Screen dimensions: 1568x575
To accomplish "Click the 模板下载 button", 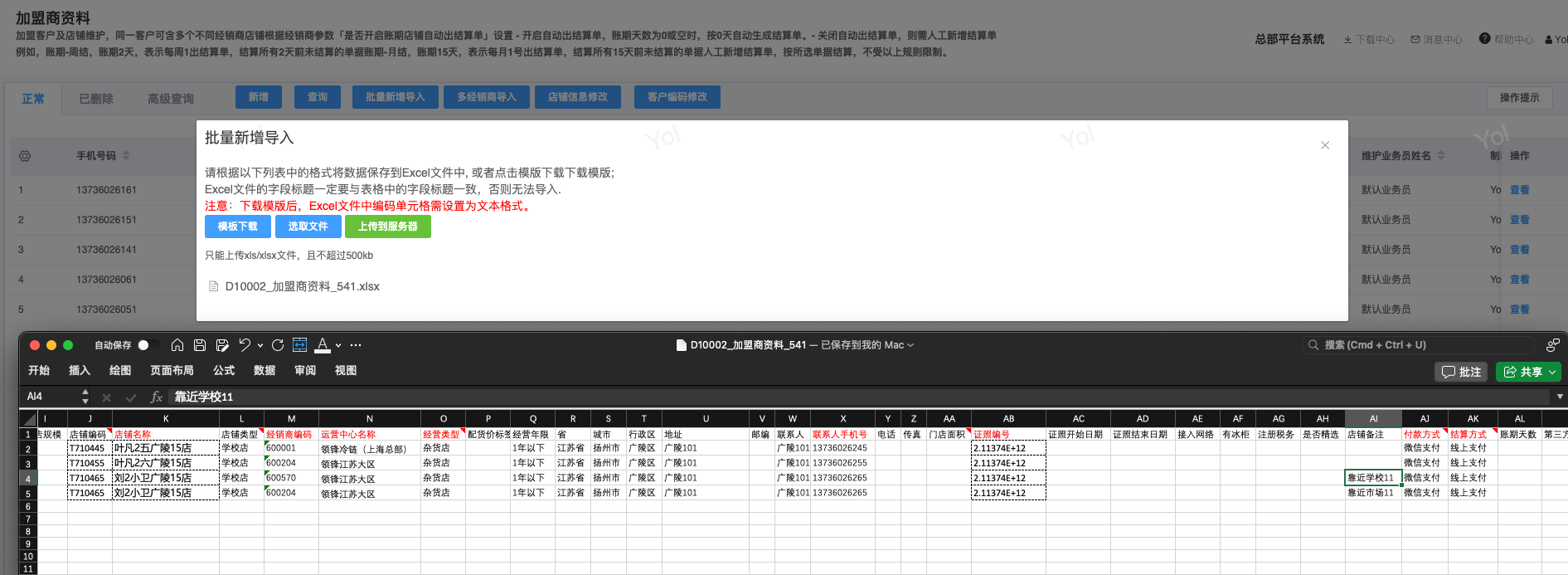I will tap(238, 227).
